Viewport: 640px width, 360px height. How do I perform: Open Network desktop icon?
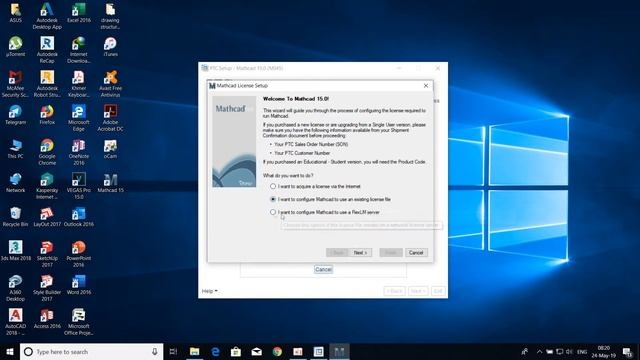16,182
